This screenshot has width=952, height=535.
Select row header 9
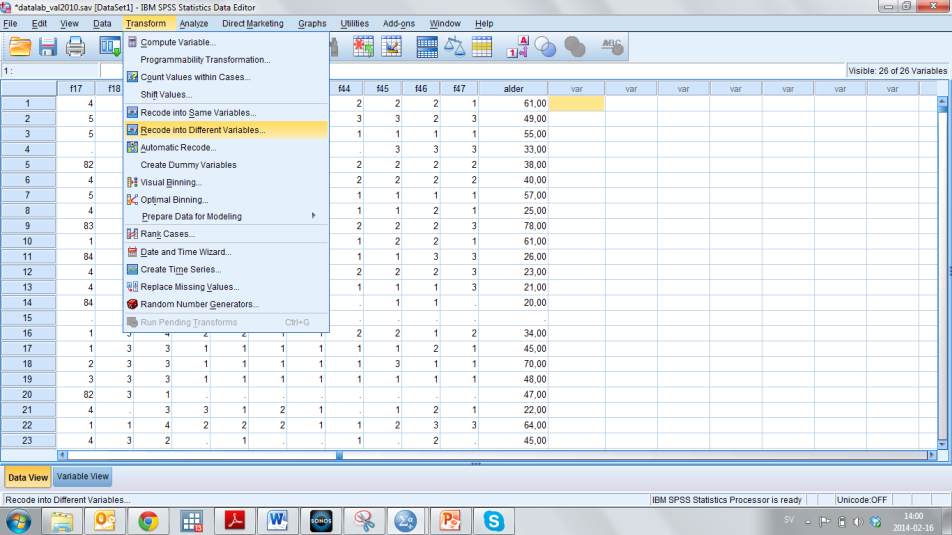point(28,226)
